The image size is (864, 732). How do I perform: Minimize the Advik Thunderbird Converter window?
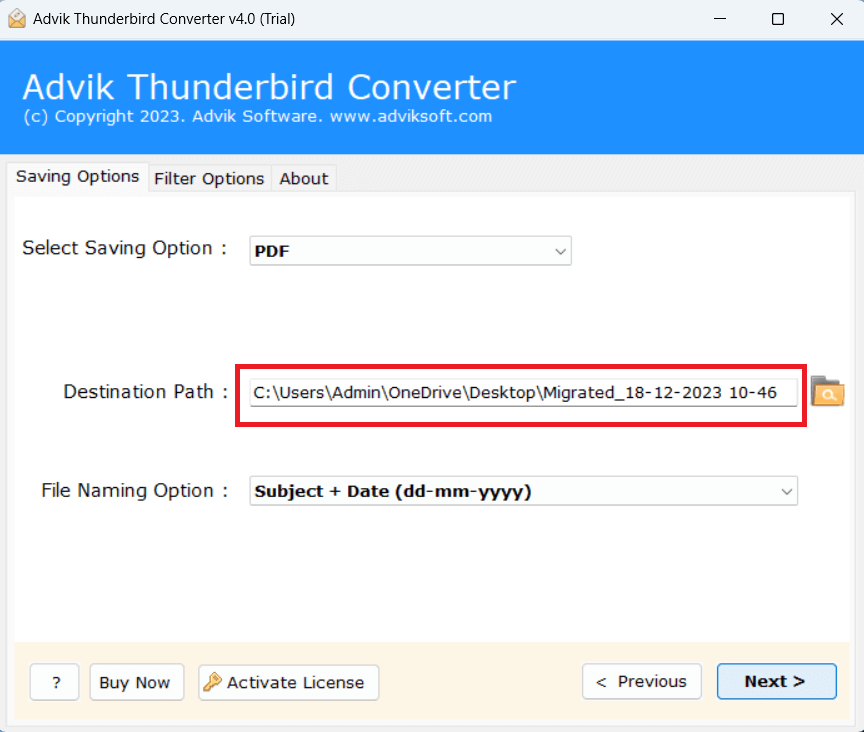(719, 18)
